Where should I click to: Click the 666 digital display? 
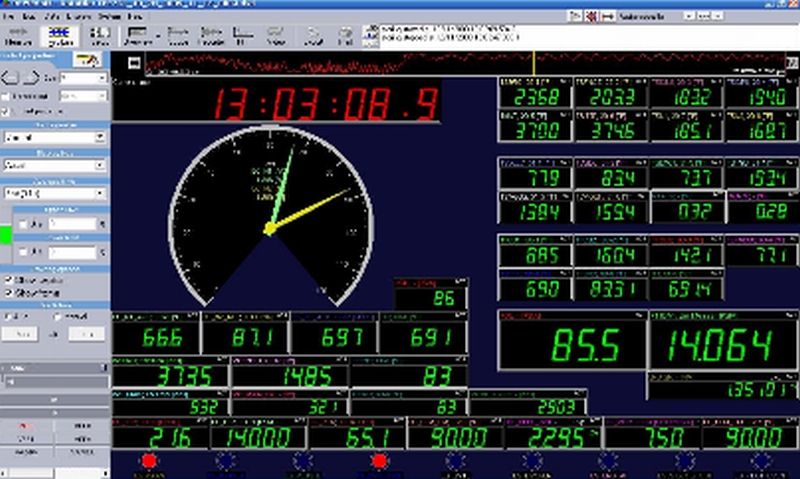coord(156,333)
